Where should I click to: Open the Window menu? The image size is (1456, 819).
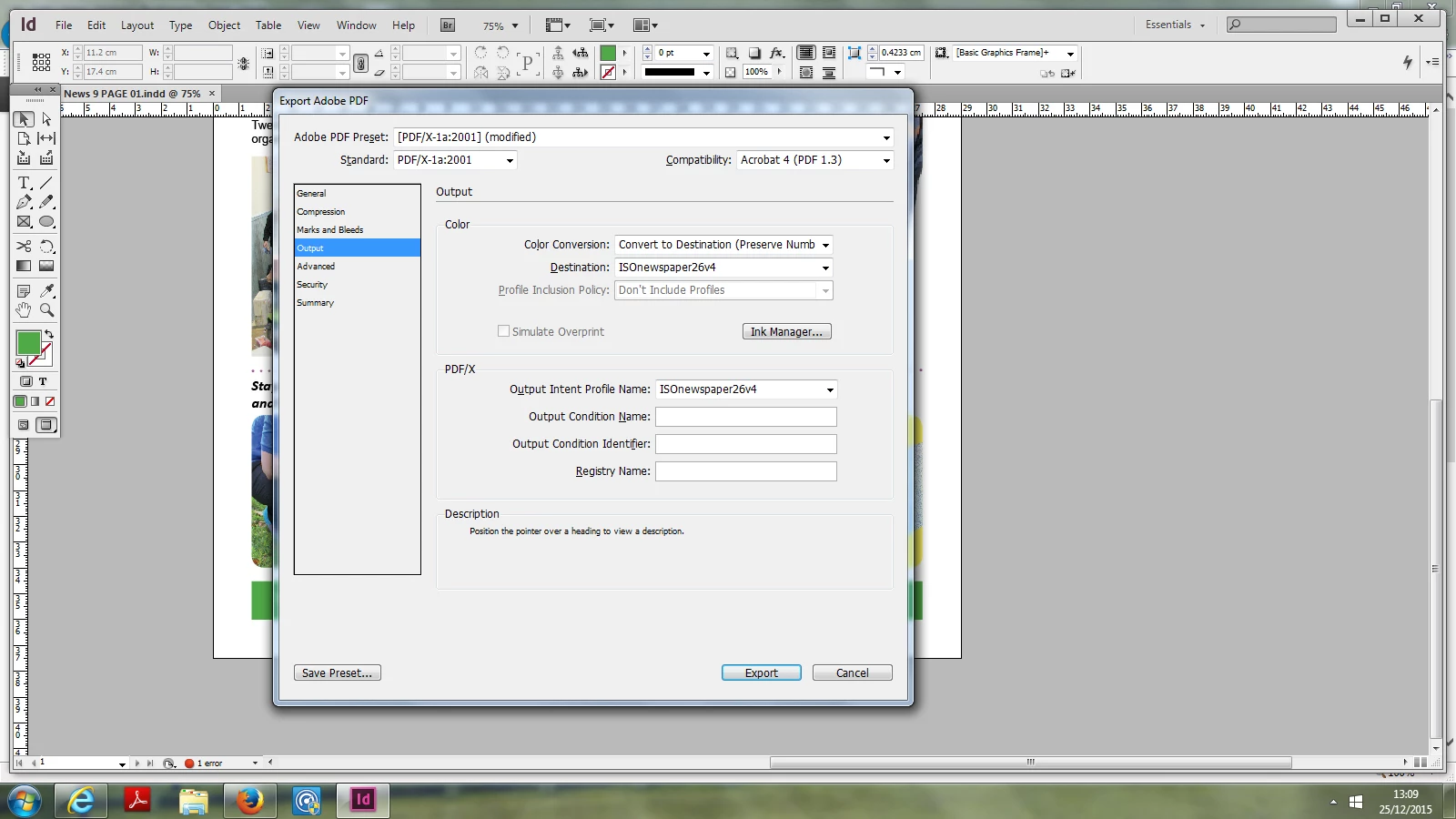click(356, 25)
